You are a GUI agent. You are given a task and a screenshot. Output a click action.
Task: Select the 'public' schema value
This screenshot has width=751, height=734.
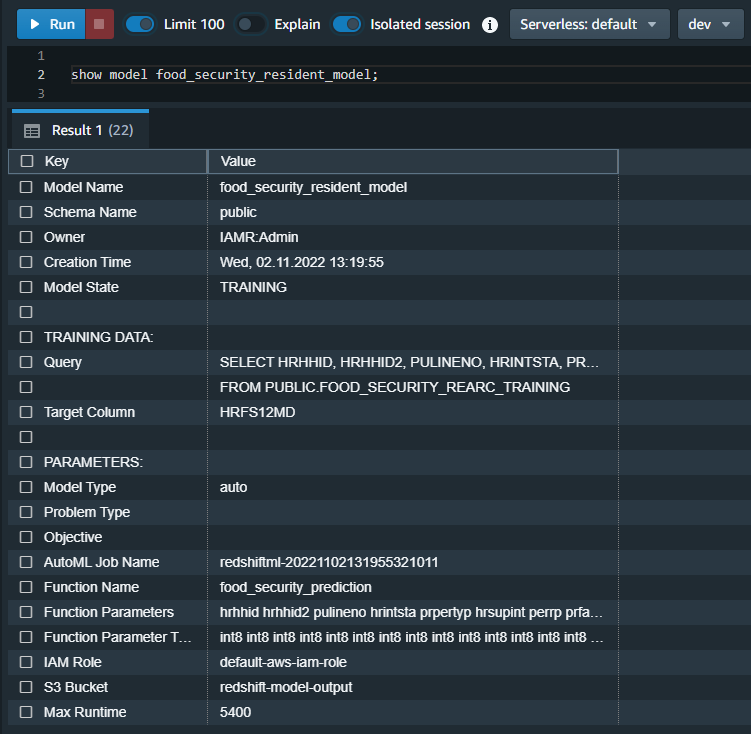pos(238,212)
